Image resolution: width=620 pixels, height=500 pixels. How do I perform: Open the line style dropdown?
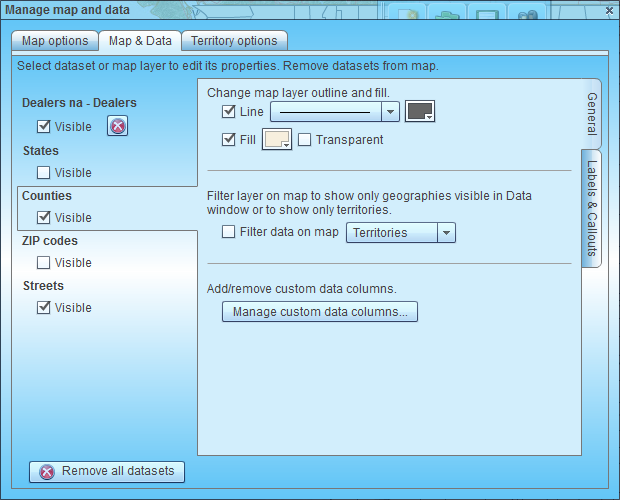coord(391,112)
